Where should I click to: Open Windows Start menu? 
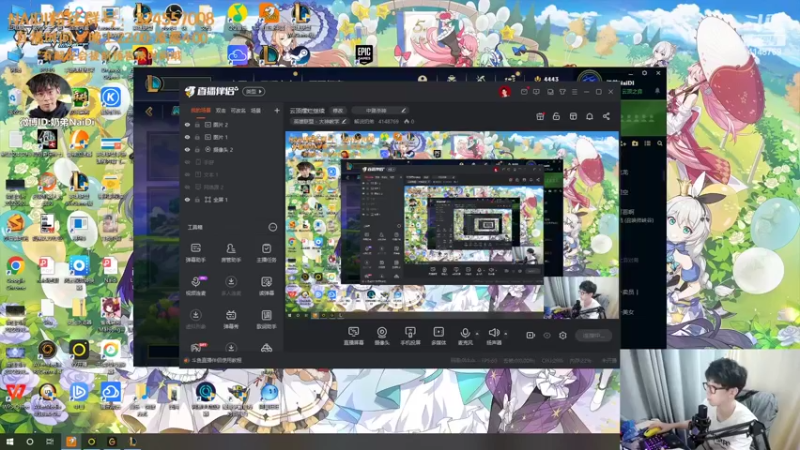pos(9,442)
